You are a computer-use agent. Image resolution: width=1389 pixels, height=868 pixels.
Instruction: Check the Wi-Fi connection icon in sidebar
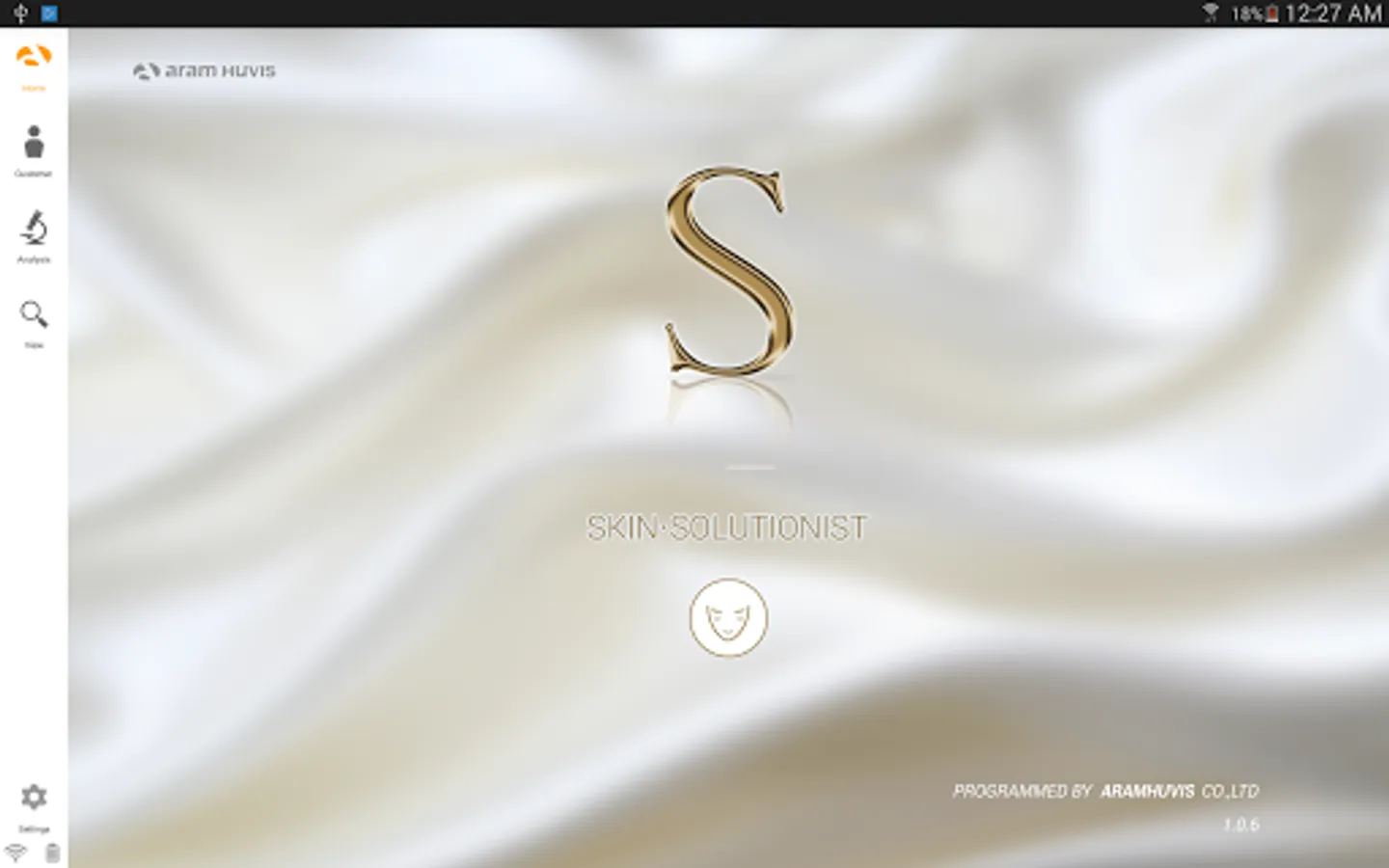15,853
